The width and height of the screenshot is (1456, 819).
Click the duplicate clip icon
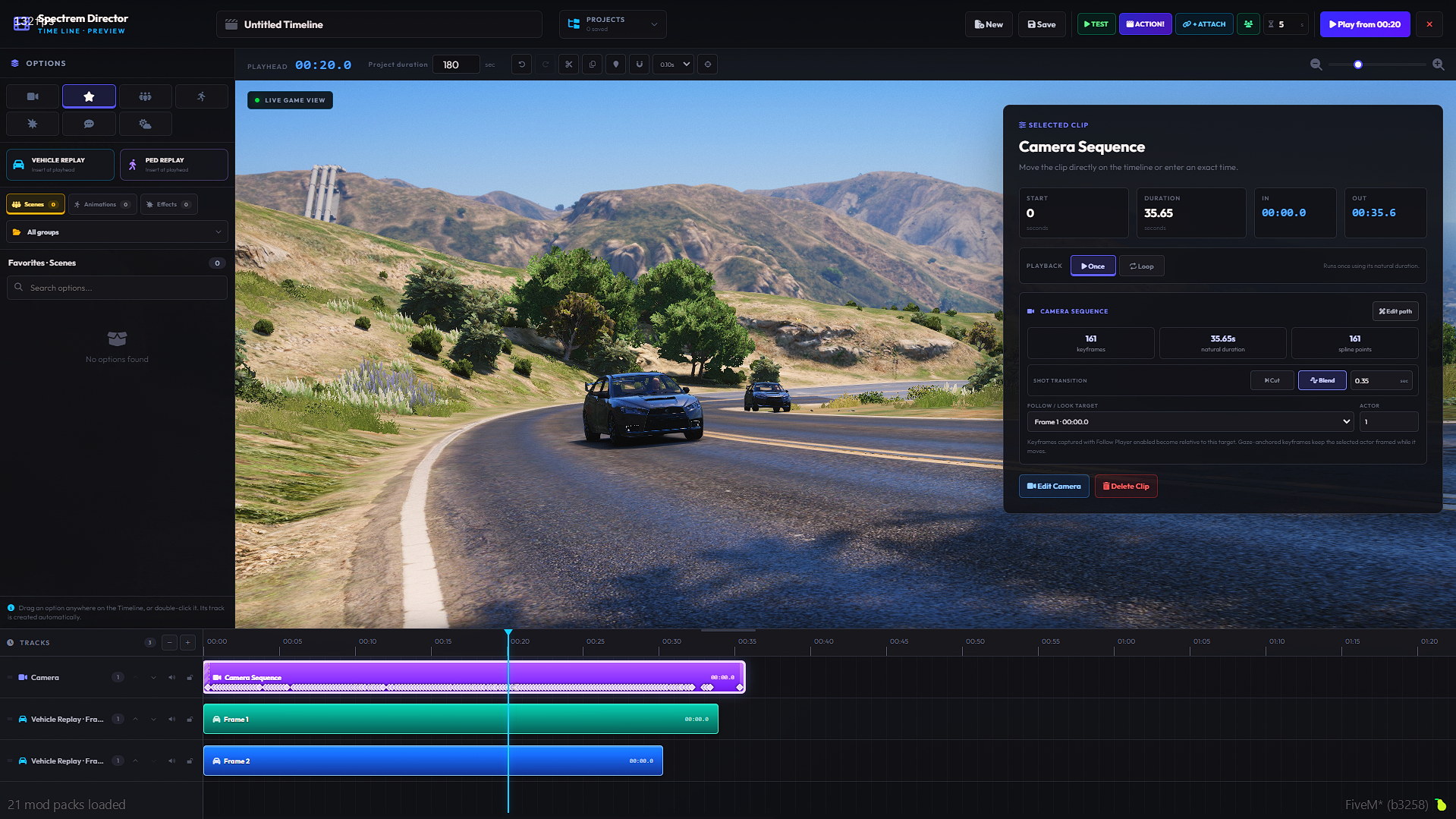tap(593, 65)
